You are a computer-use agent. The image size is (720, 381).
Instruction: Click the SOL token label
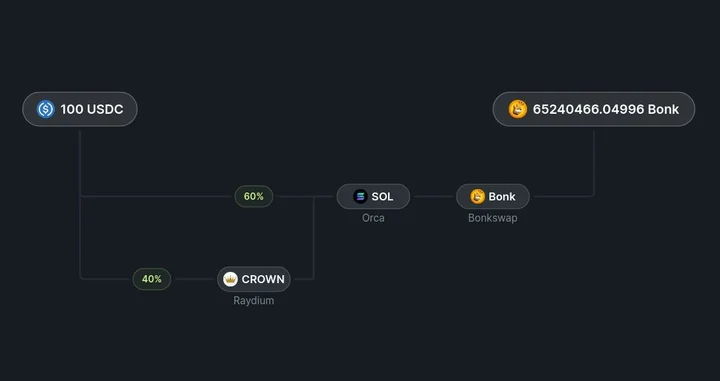[382, 196]
